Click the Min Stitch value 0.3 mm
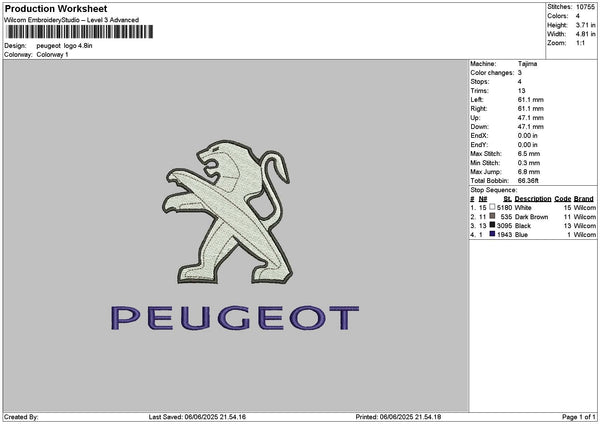The height and width of the screenshot is (424, 600). click(x=529, y=163)
